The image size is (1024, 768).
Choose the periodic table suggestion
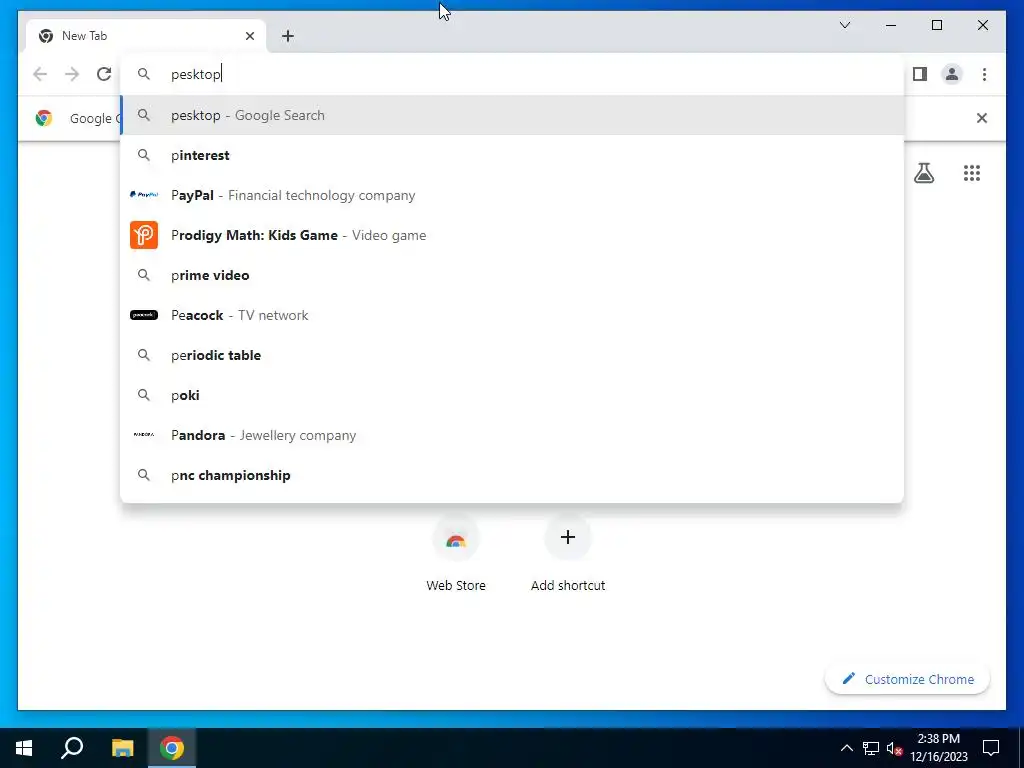click(512, 355)
